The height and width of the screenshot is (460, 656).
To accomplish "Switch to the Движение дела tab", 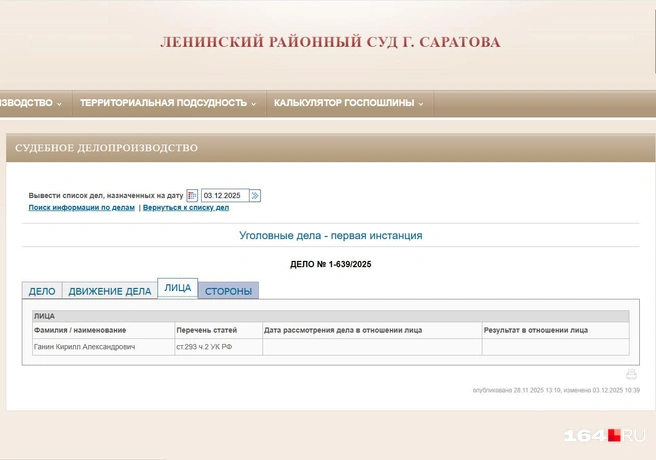I will point(110,291).
